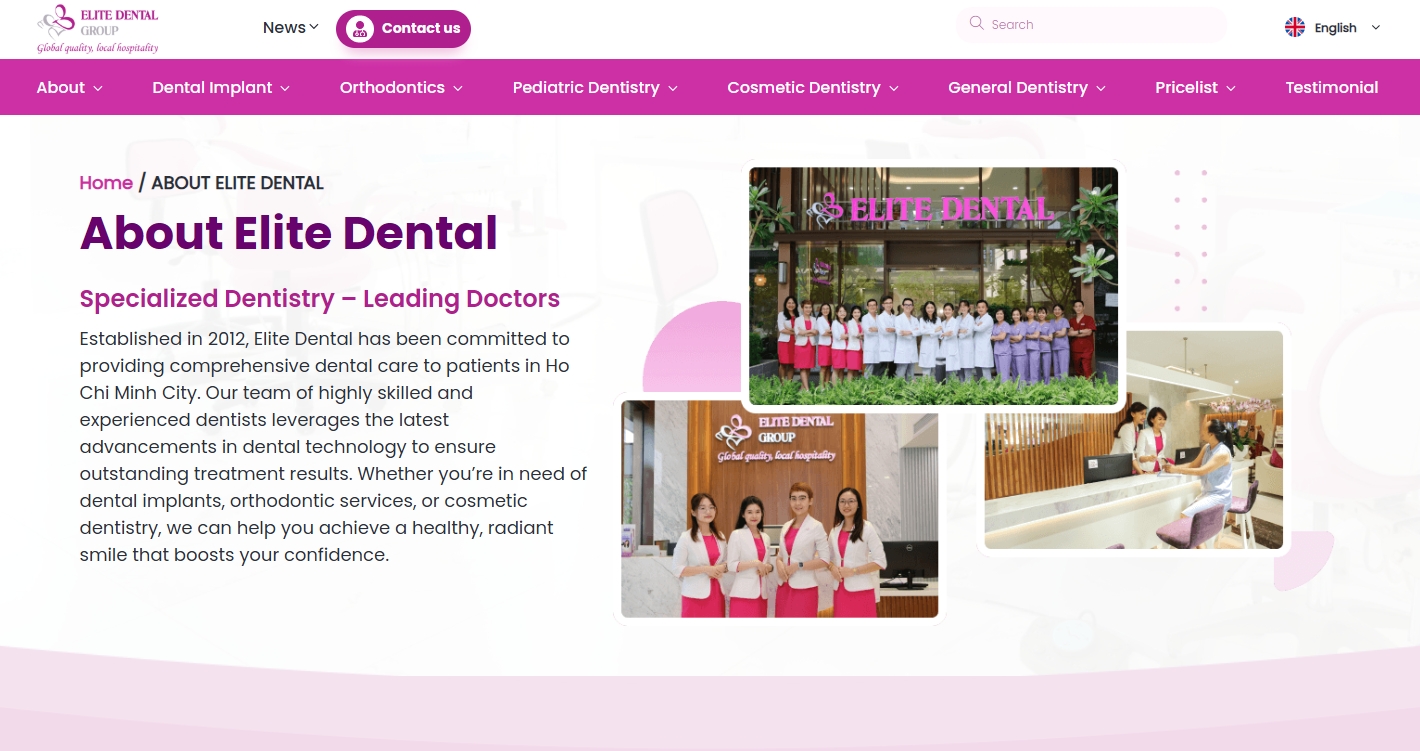The width and height of the screenshot is (1420, 751).
Task: Expand the Pediatric Dentistry menu chevron
Action: pyautogui.click(x=673, y=88)
